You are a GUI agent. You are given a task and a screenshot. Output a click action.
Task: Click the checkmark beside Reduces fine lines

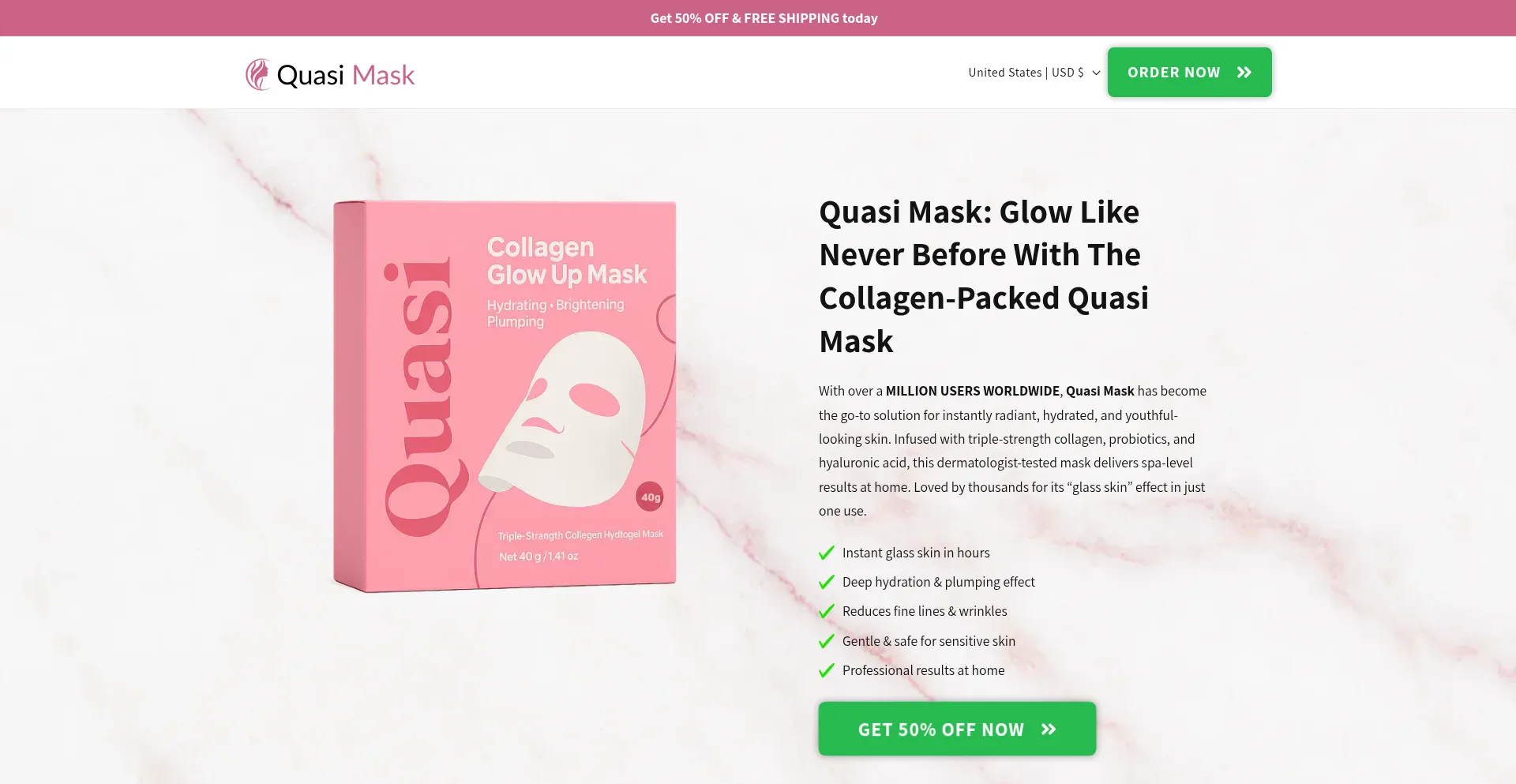pos(827,611)
